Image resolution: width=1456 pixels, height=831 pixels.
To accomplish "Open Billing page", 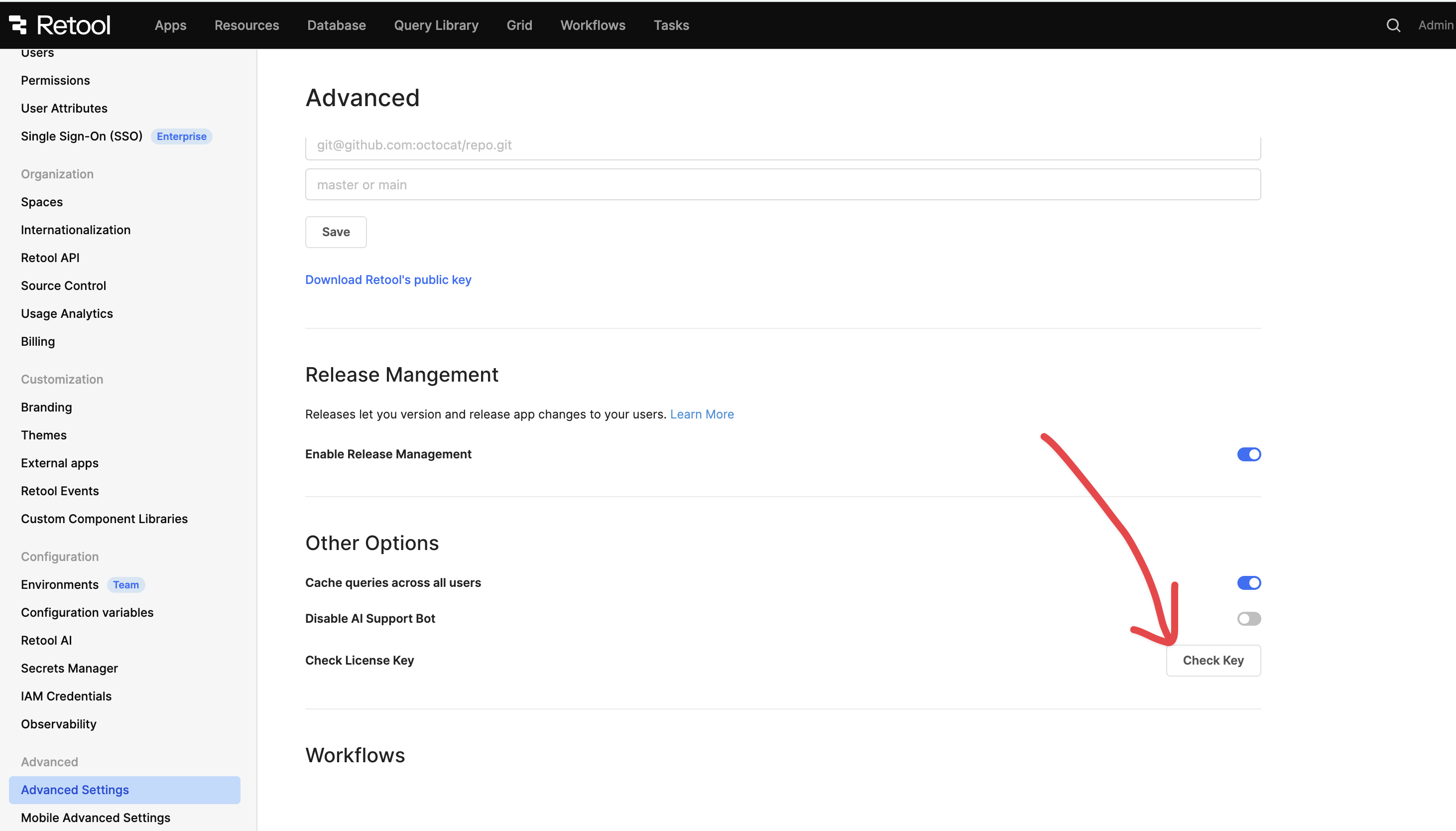I will click(x=38, y=342).
